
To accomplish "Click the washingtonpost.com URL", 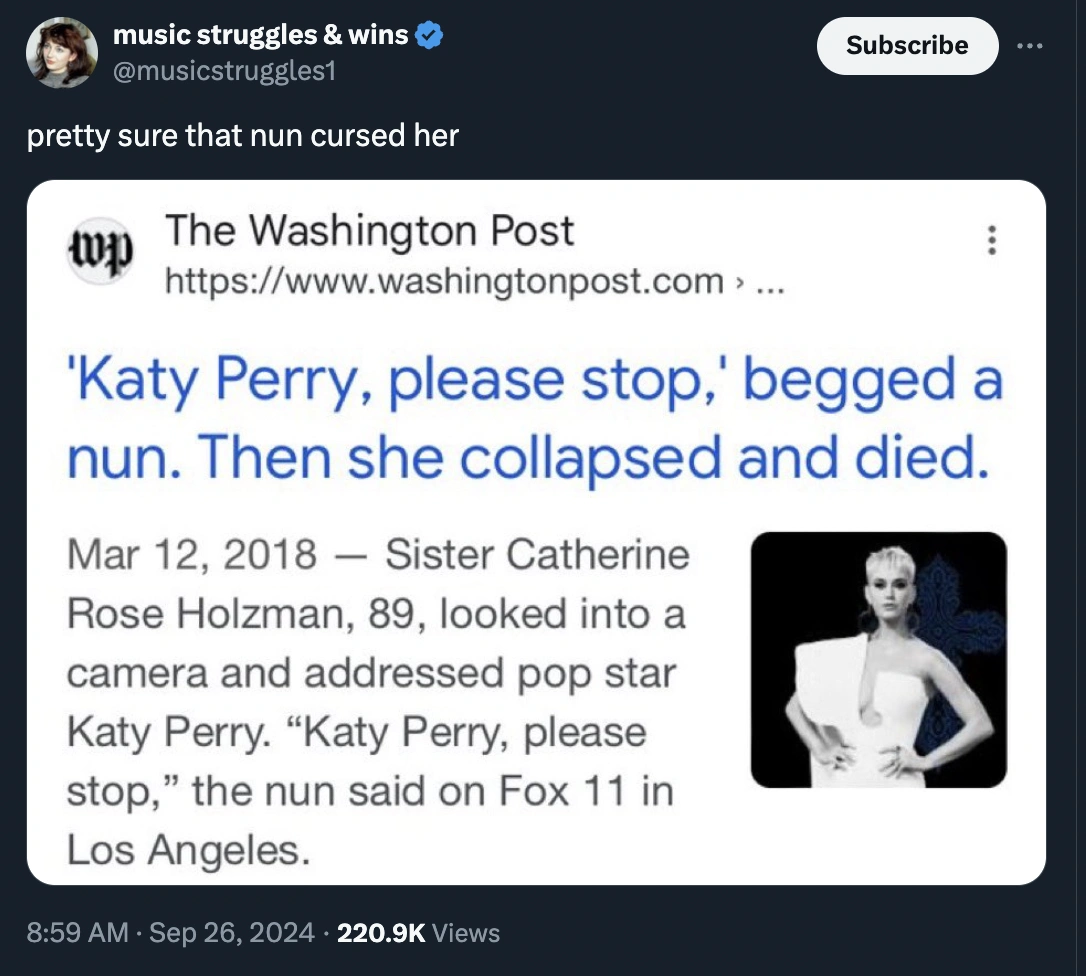I will click(x=444, y=281).
